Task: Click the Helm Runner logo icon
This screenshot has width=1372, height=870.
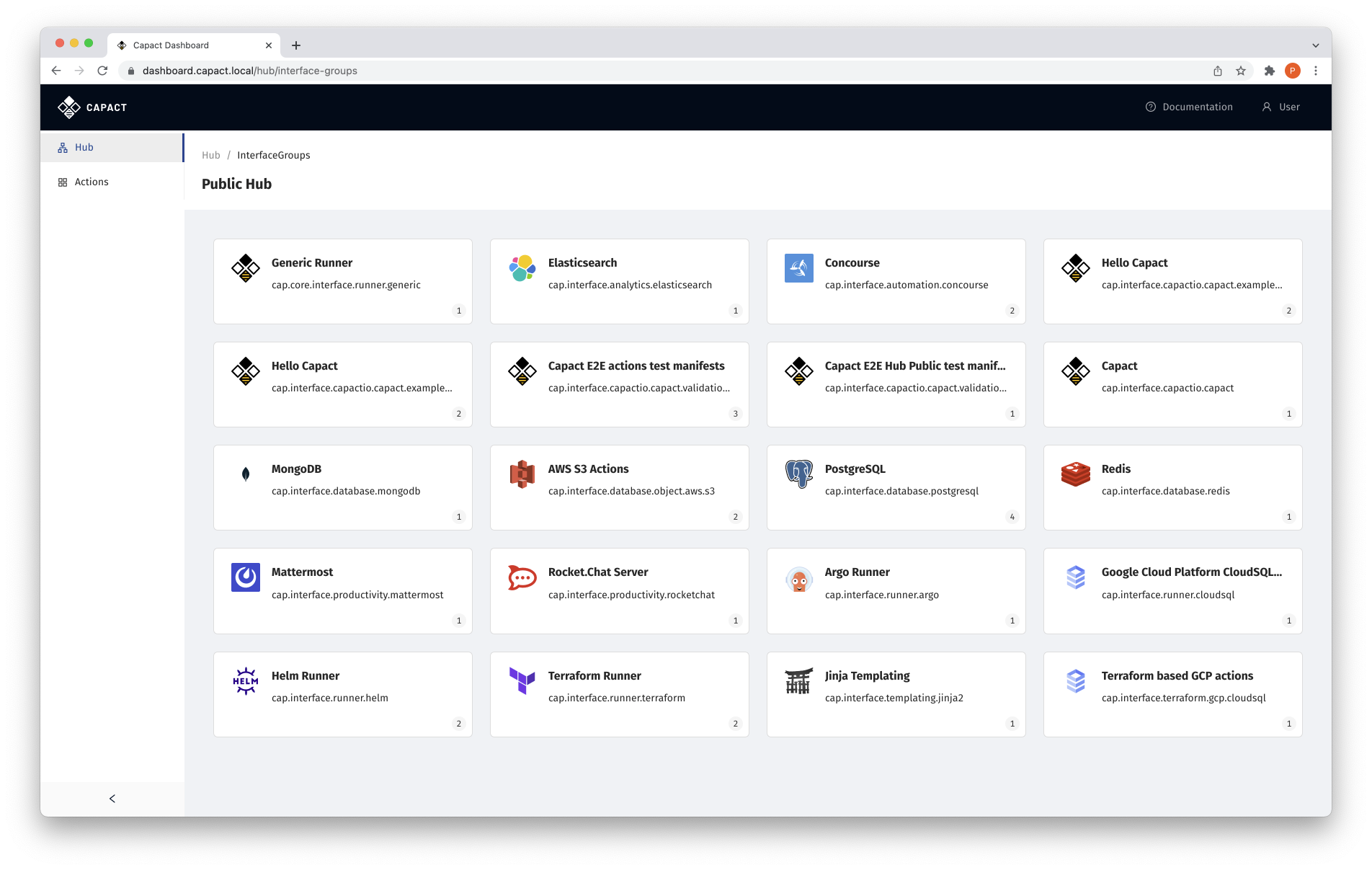Action: [246, 680]
